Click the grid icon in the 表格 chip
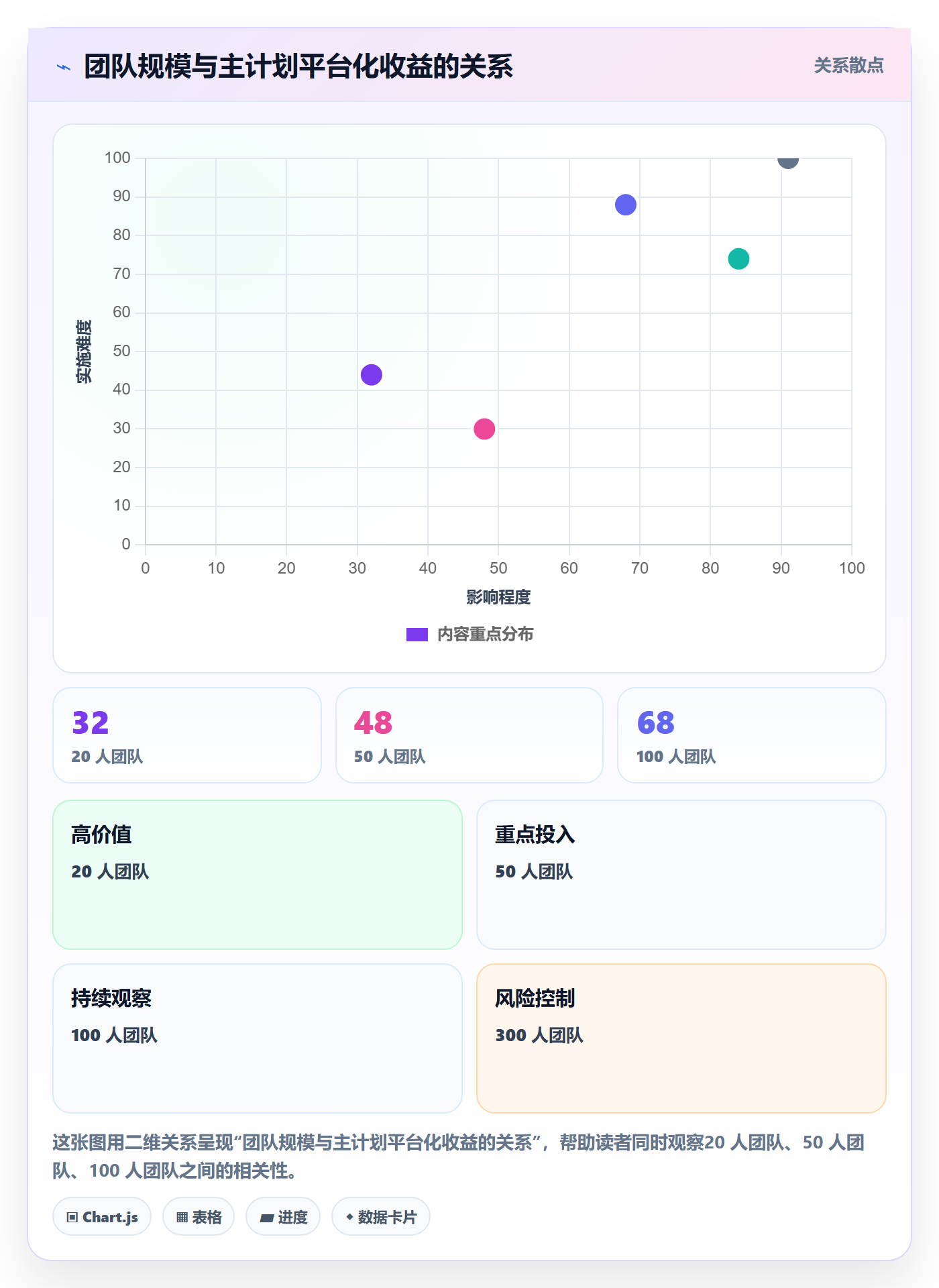This screenshot has height=1288, width=939. 182,1218
